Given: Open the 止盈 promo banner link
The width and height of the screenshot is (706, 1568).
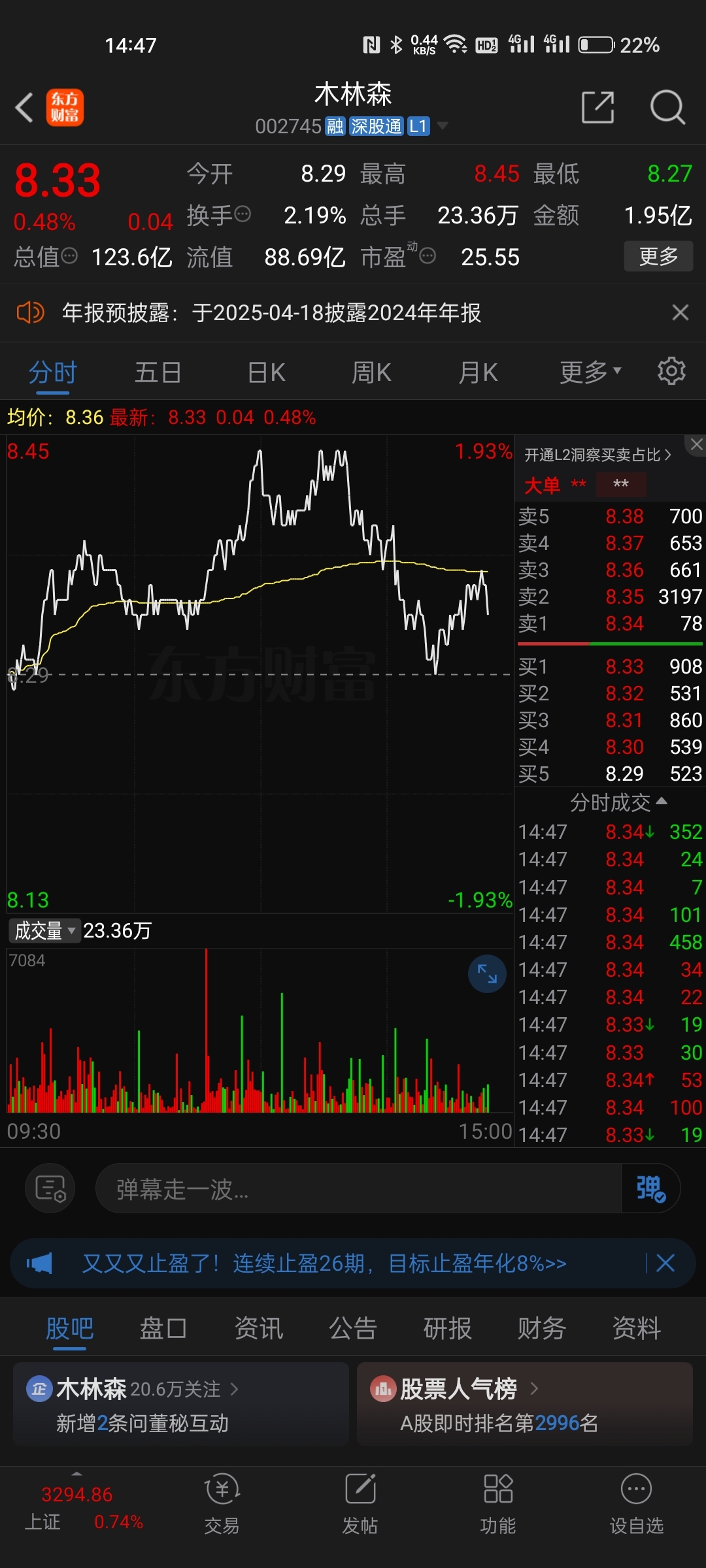Looking at the screenshot, I should 324,1263.
